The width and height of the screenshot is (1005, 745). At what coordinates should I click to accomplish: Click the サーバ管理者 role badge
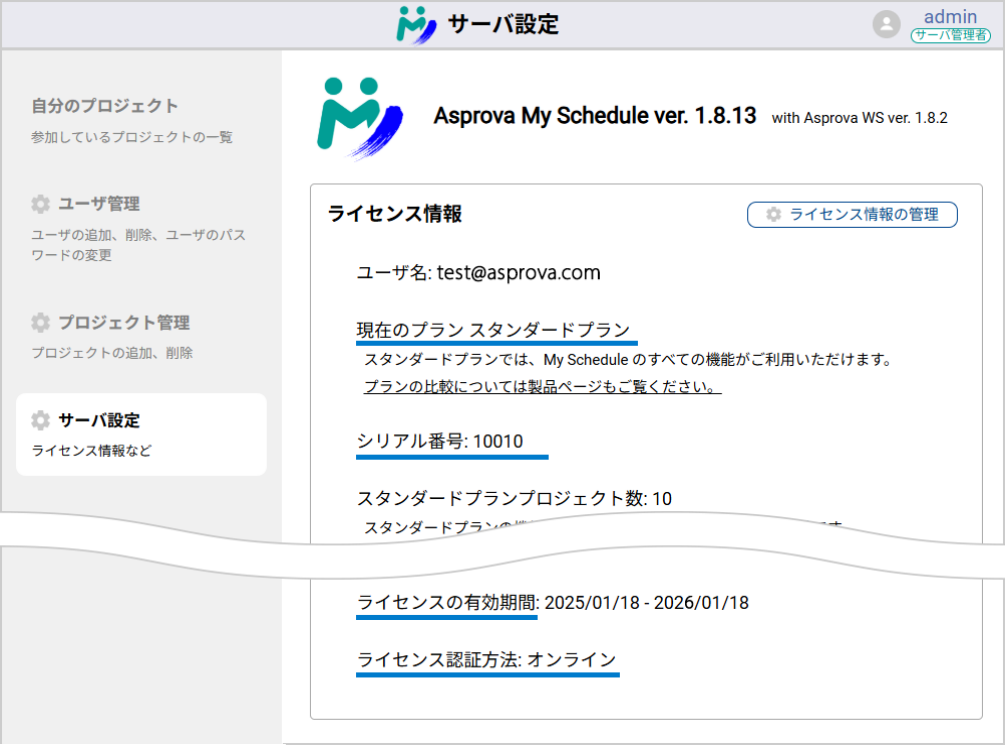tap(951, 35)
